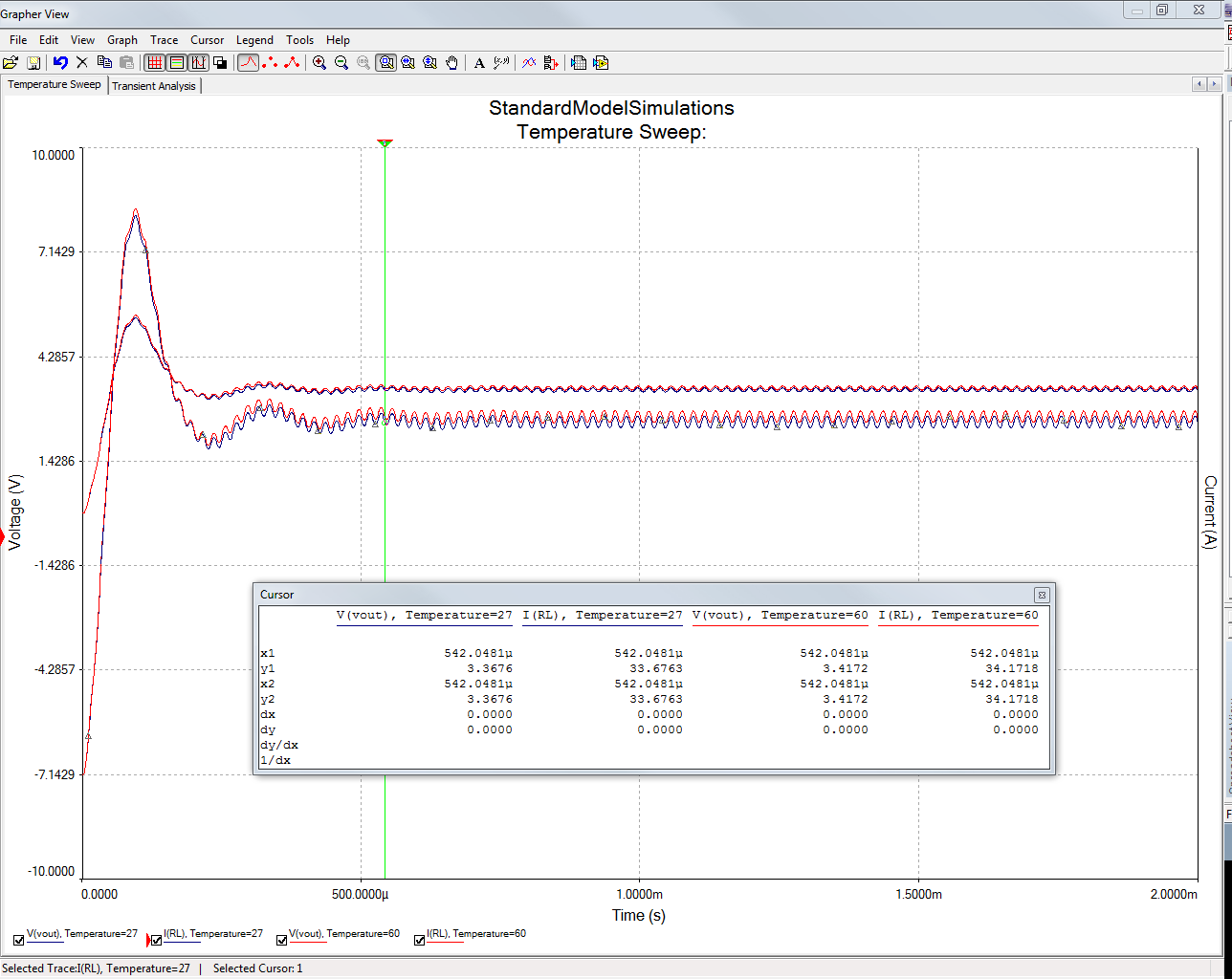The height and width of the screenshot is (979, 1232).
Task: Toggle the Show Legend icon
Action: coord(176,63)
